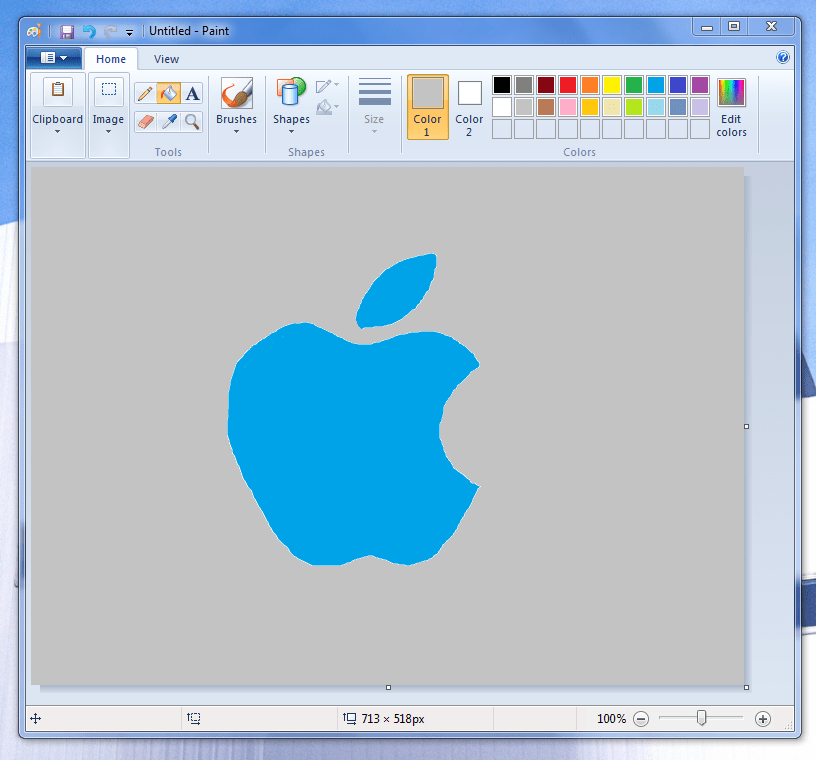This screenshot has height=760, width=816.
Task: Open the Paint help icon
Action: pyautogui.click(x=782, y=57)
